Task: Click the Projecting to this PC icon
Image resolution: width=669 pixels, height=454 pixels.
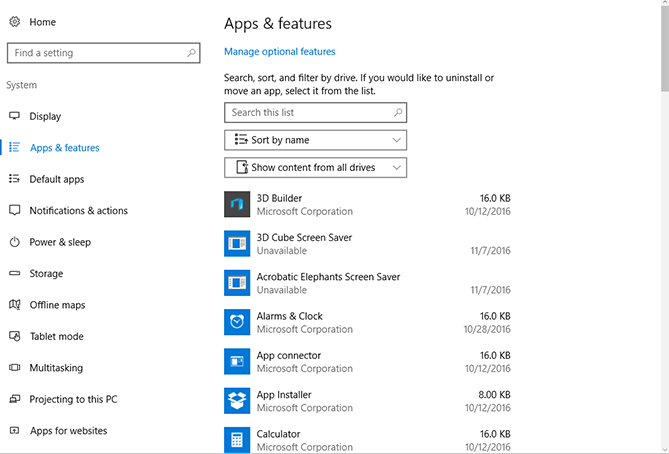Action: [x=15, y=399]
